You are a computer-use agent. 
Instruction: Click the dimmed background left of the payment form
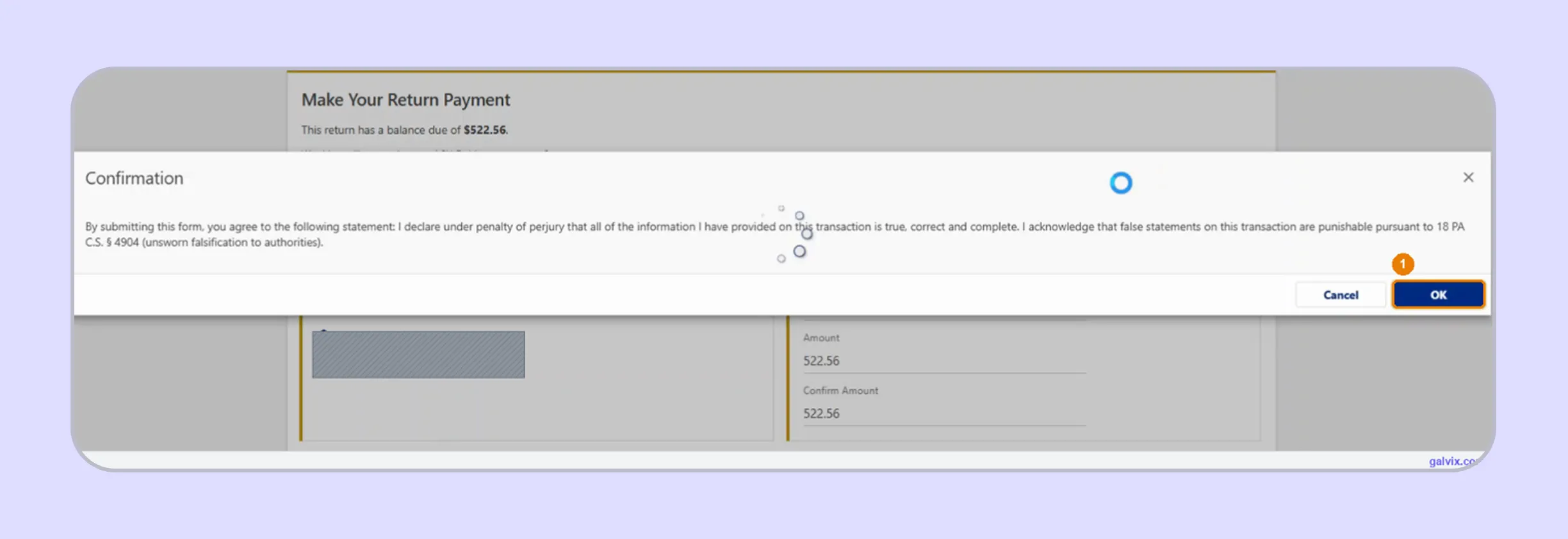pyautogui.click(x=181, y=383)
